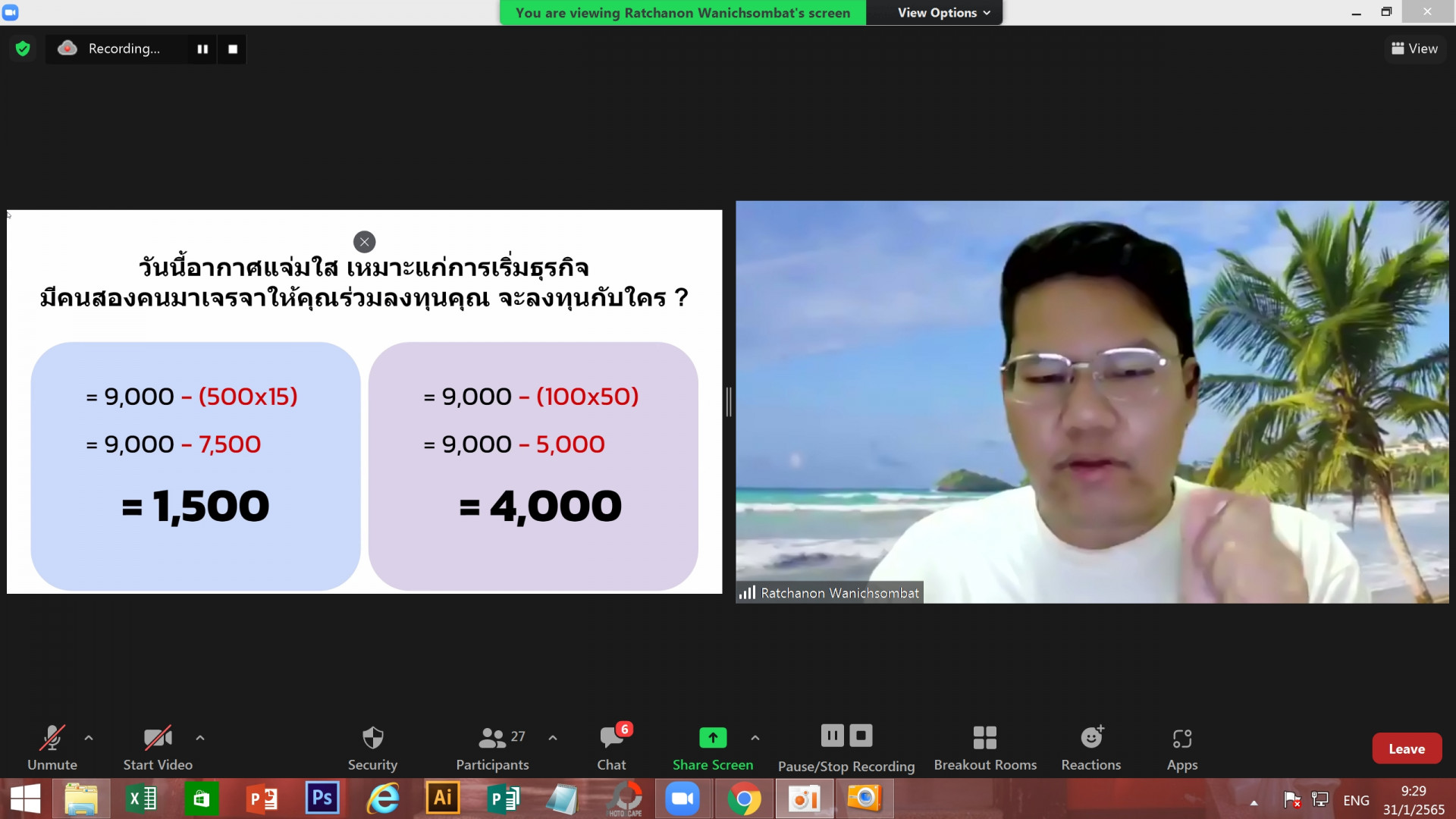Show hidden system tray icons
This screenshot has height=819, width=1456.
1254,802
